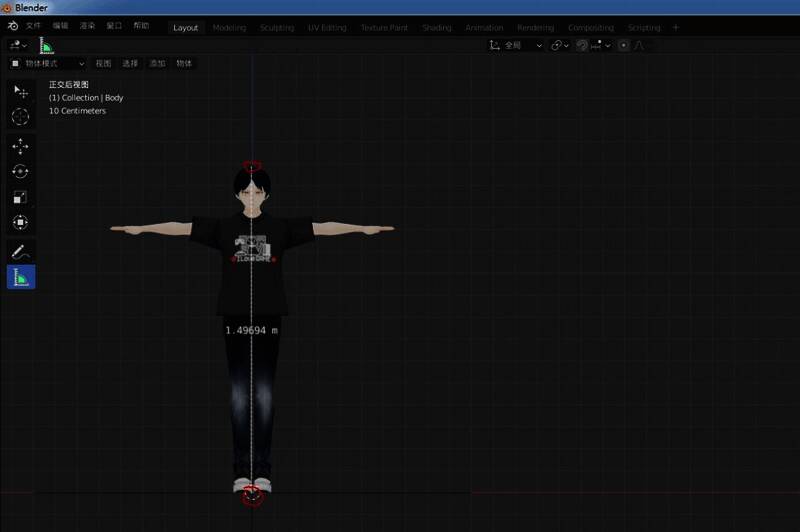
Task: Click the 视图 button in viewport header
Action: pyautogui.click(x=103, y=63)
